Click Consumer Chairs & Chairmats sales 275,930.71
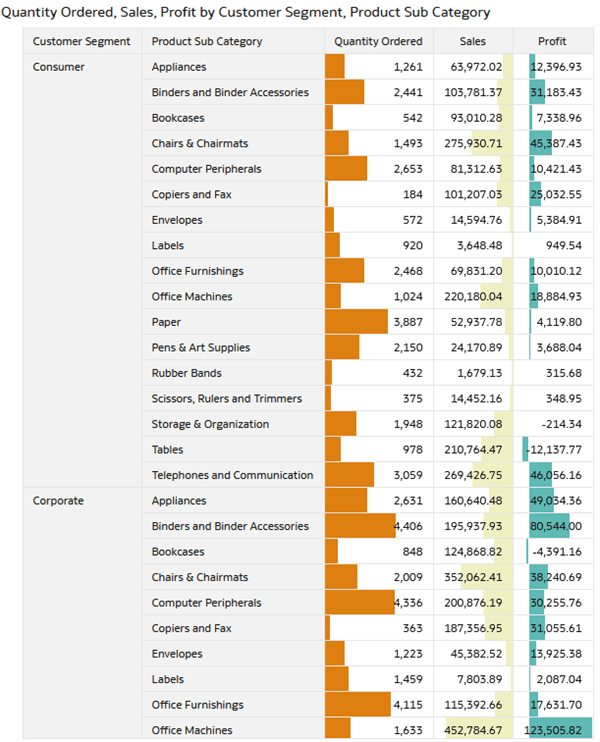600x742 pixels. [x=473, y=143]
